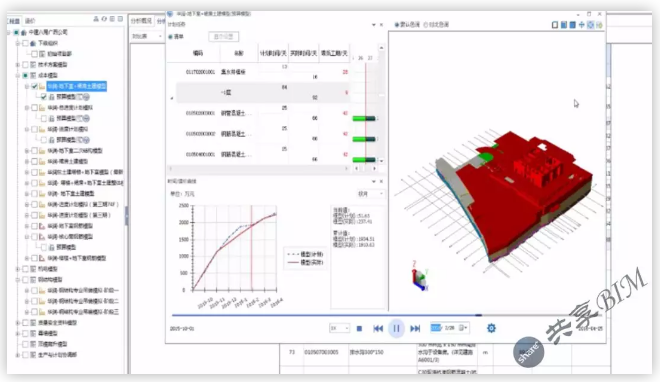Toggle the 中建八局广西公司 root checkbox
This screenshot has height=382, width=660.
point(16,32)
